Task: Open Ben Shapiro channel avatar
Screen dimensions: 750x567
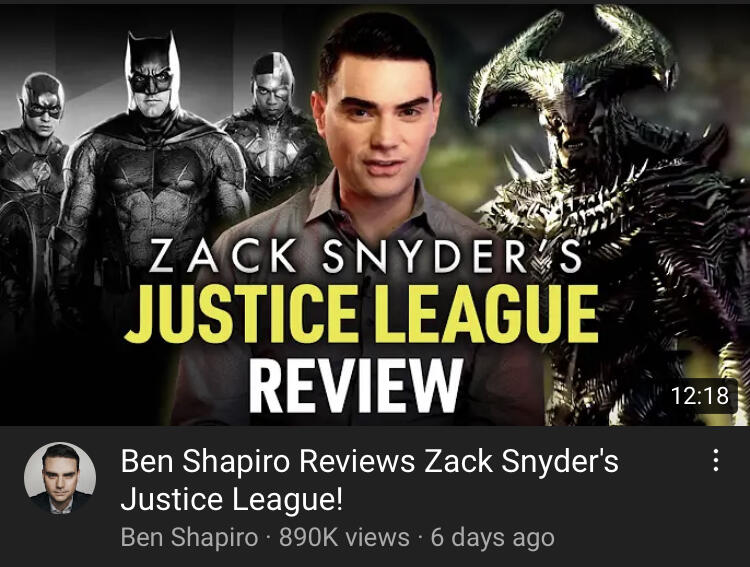Action: (x=60, y=478)
